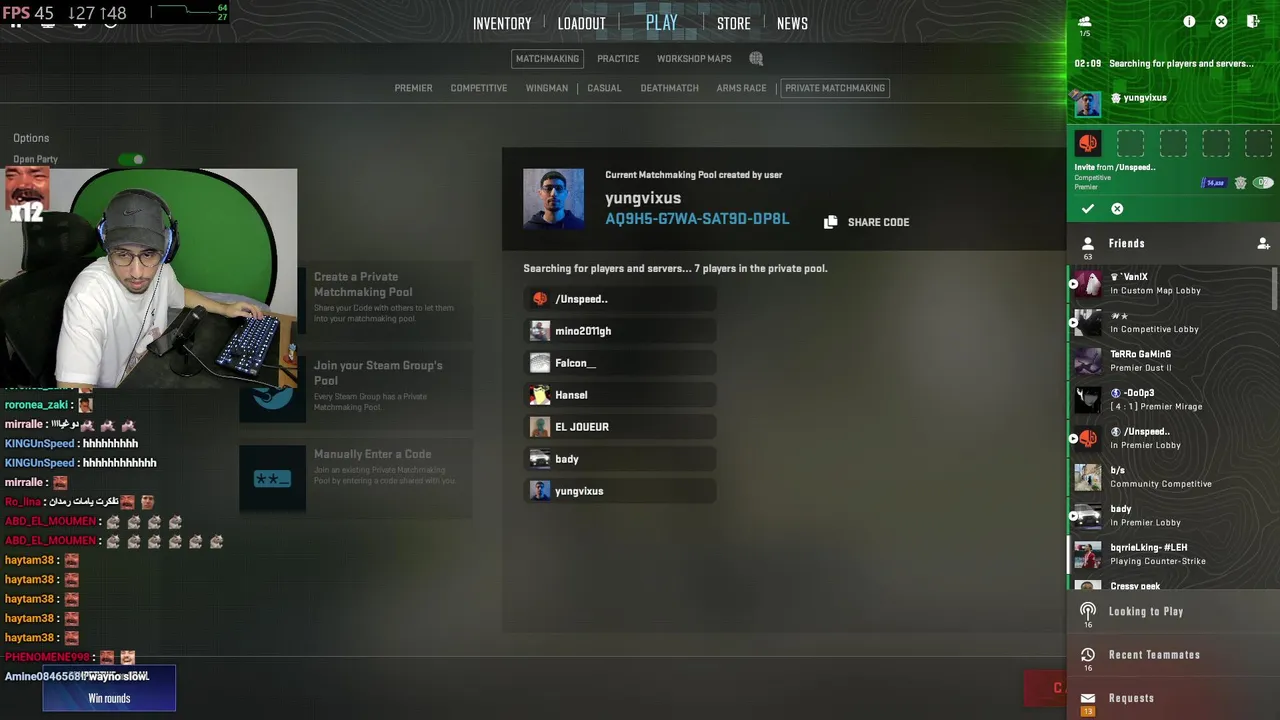Click the rank emblem in the invite box
This screenshot has height=720, width=1280.
[x=1240, y=183]
